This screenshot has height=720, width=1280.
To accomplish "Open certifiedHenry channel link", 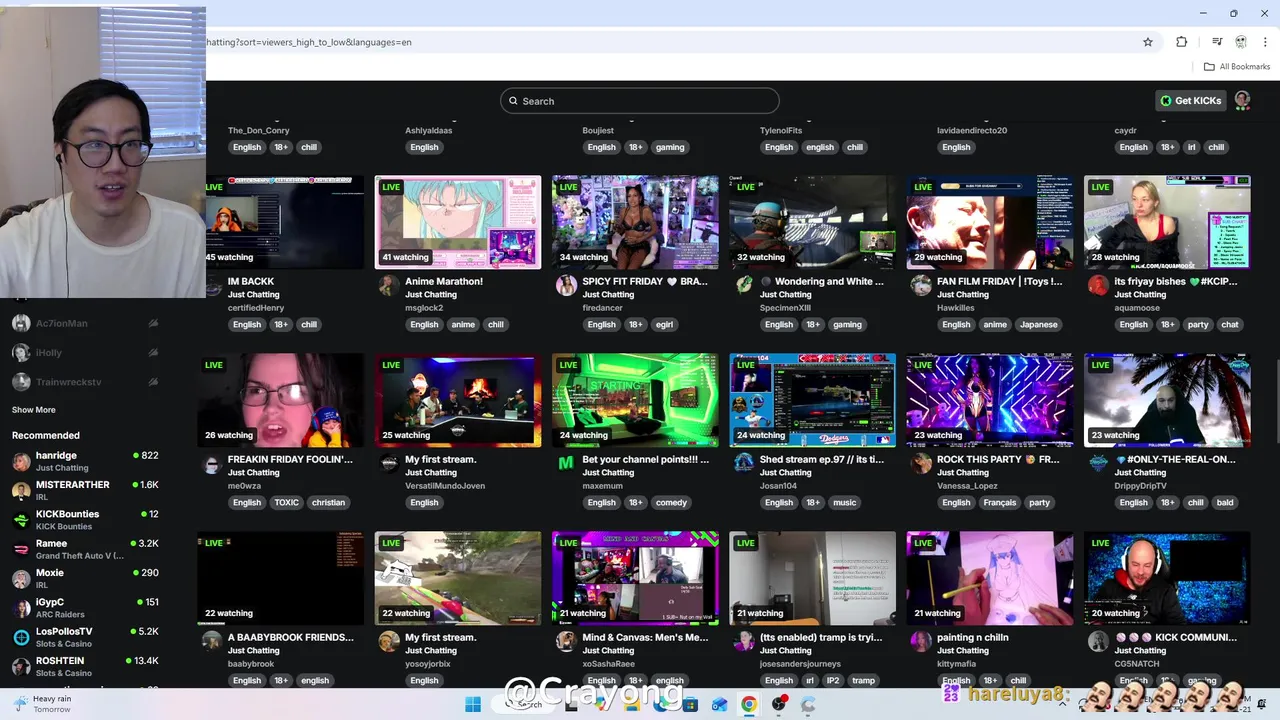I will tap(256, 308).
